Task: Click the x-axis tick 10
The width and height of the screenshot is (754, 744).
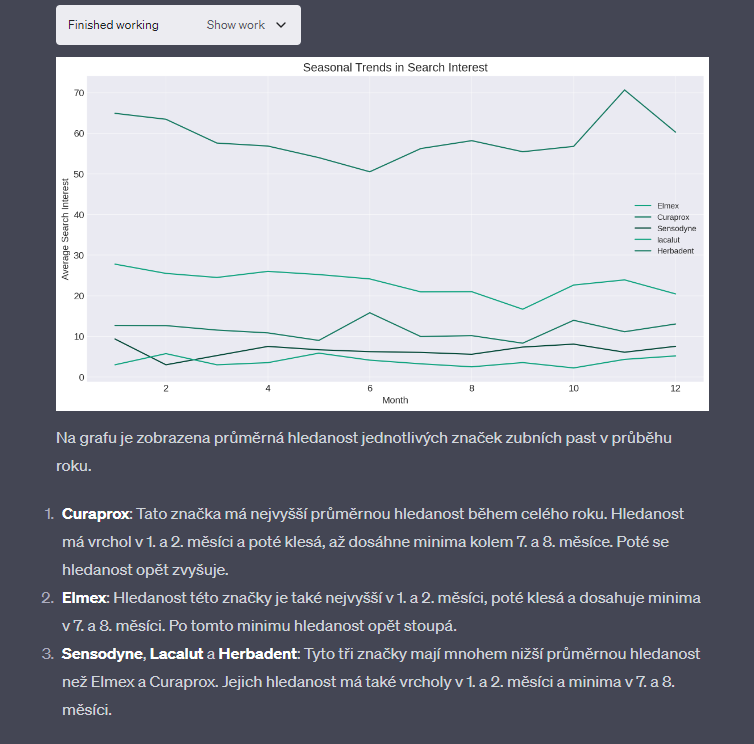Action: (573, 388)
